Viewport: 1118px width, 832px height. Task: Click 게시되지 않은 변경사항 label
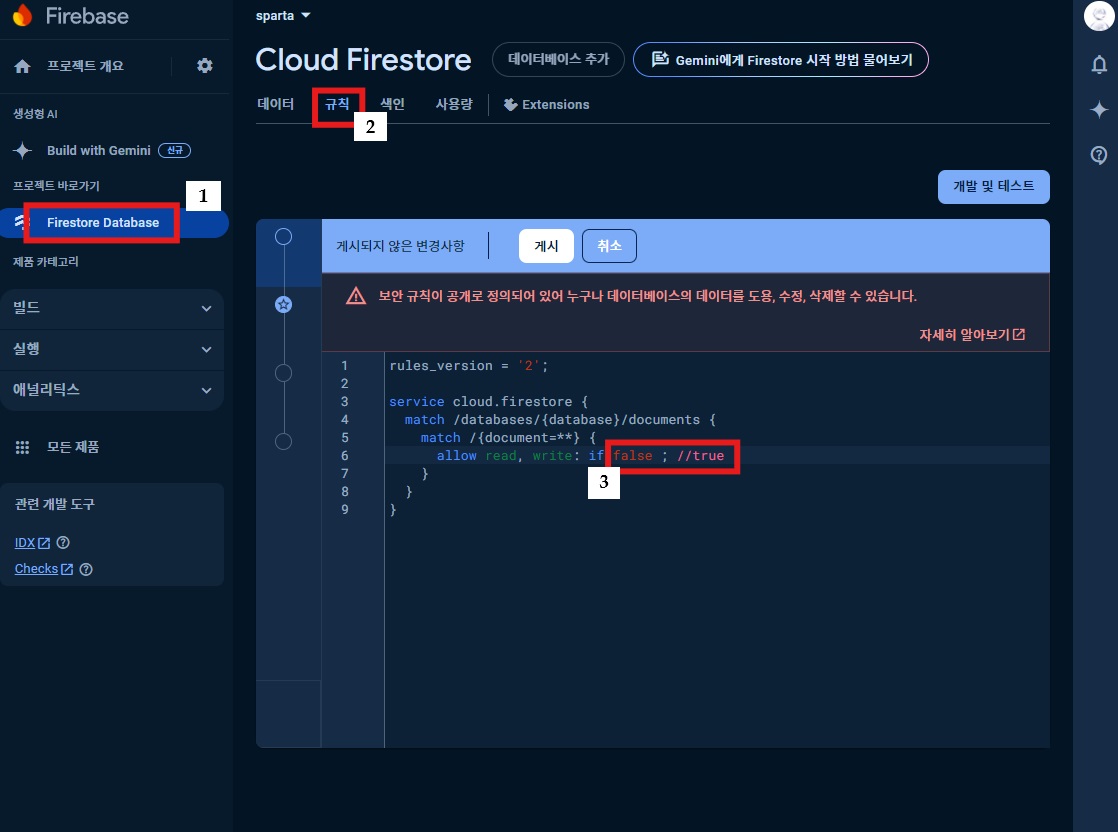click(400, 246)
